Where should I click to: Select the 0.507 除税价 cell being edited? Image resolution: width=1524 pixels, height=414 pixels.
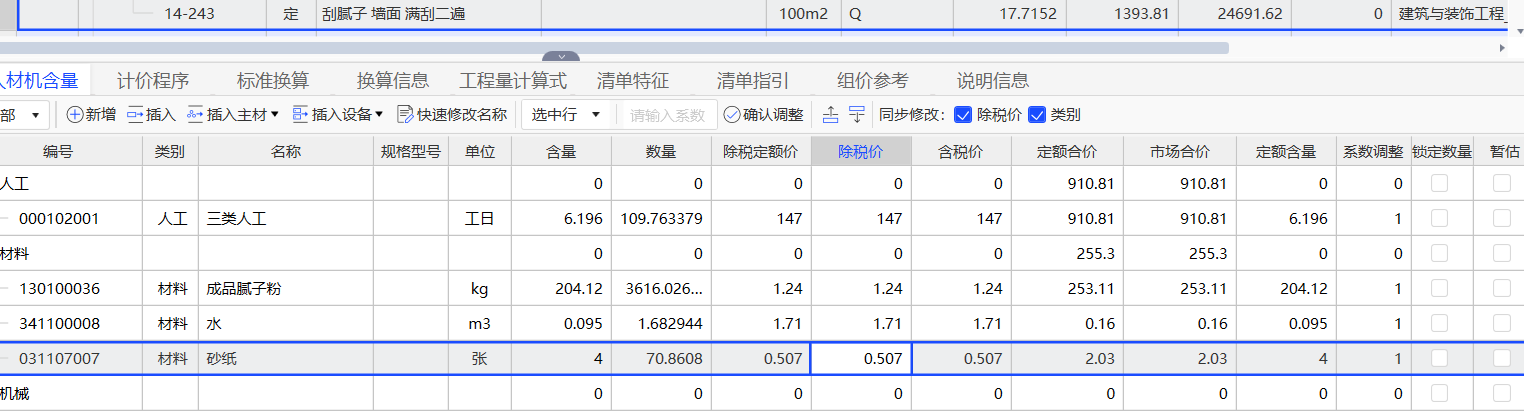pyautogui.click(x=861, y=358)
